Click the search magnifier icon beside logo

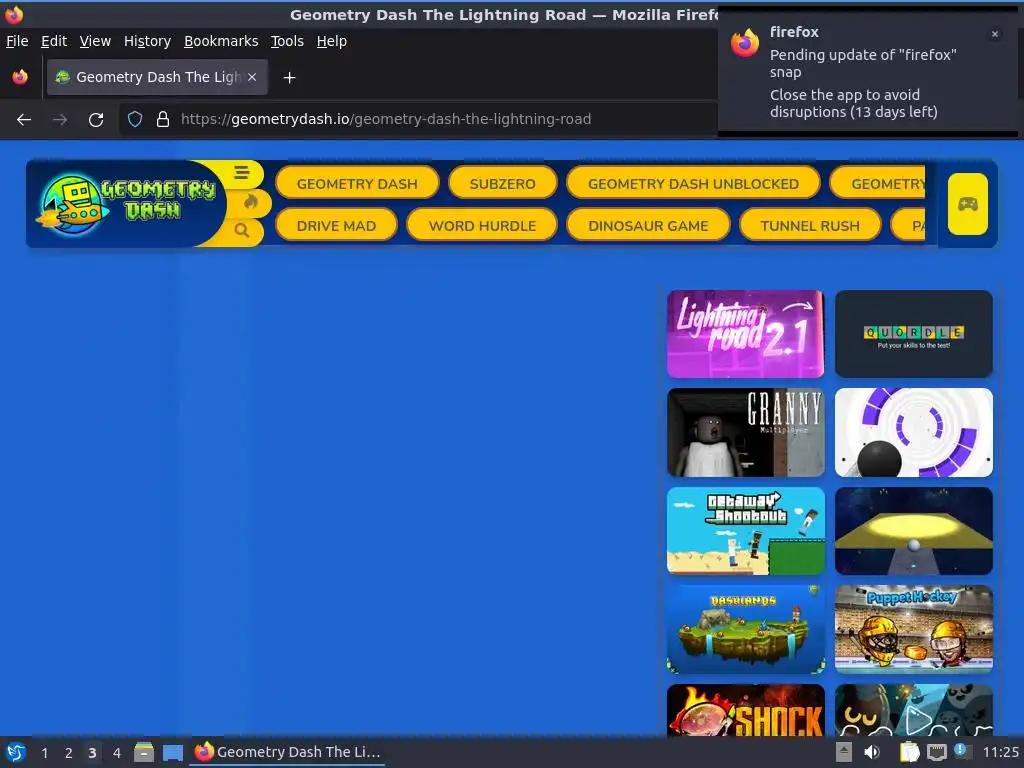click(x=242, y=231)
